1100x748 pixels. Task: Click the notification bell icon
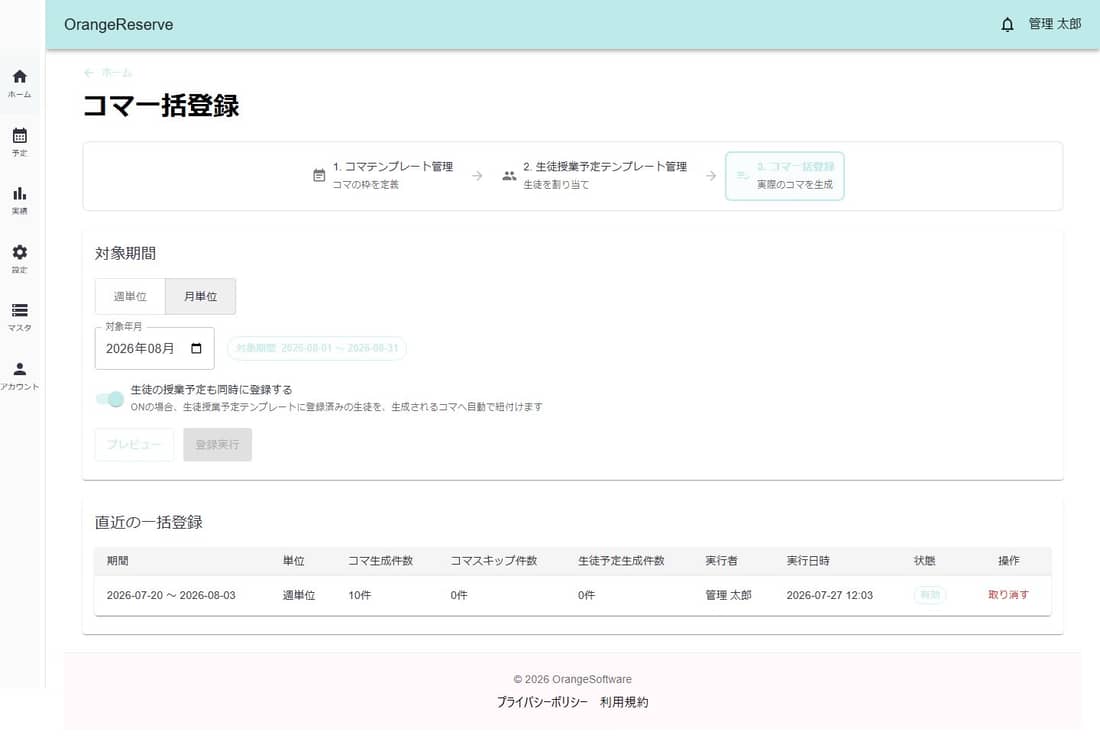click(x=1007, y=25)
